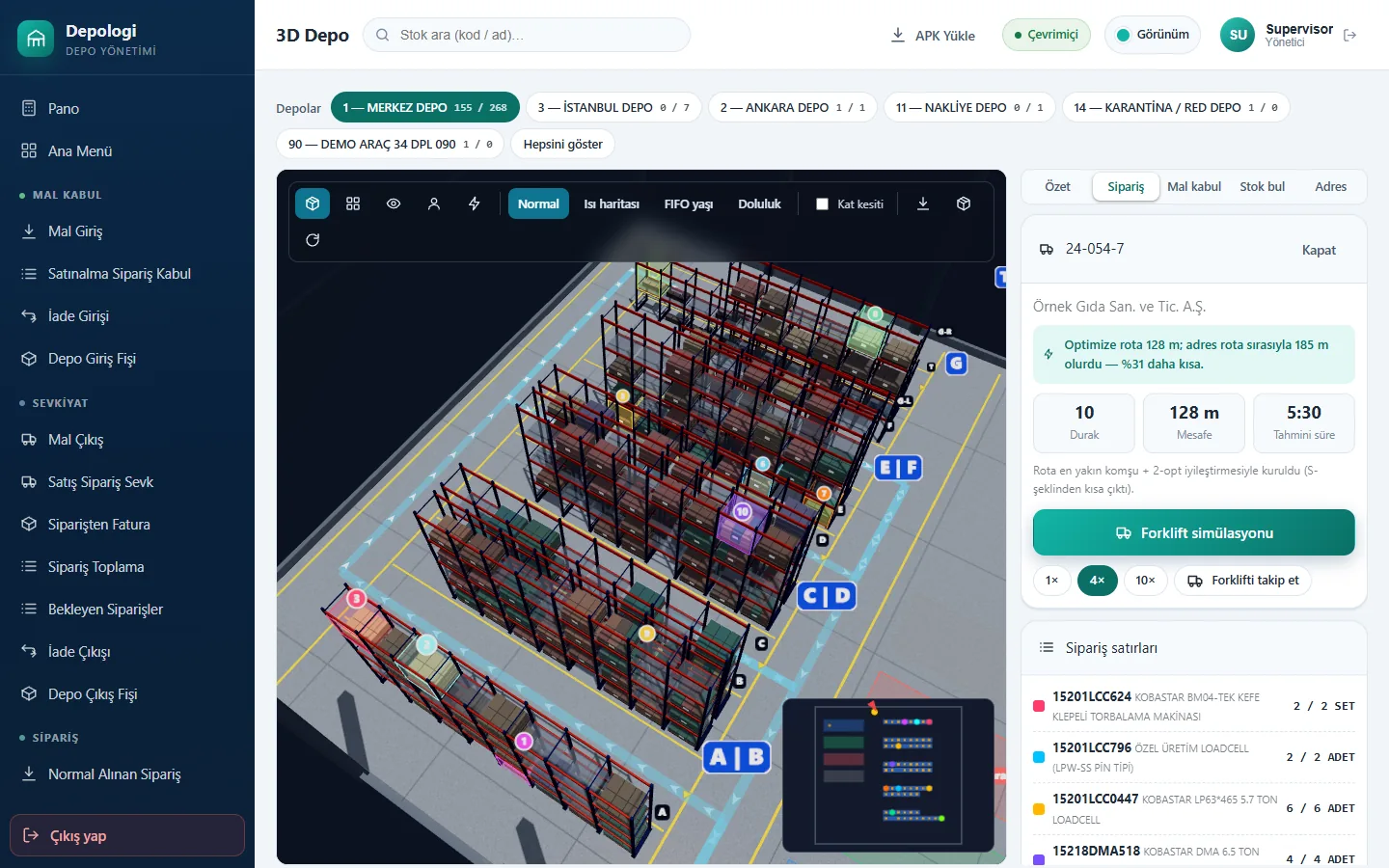Switch to Doluluk mode
This screenshot has height=868, width=1389.
click(x=760, y=203)
